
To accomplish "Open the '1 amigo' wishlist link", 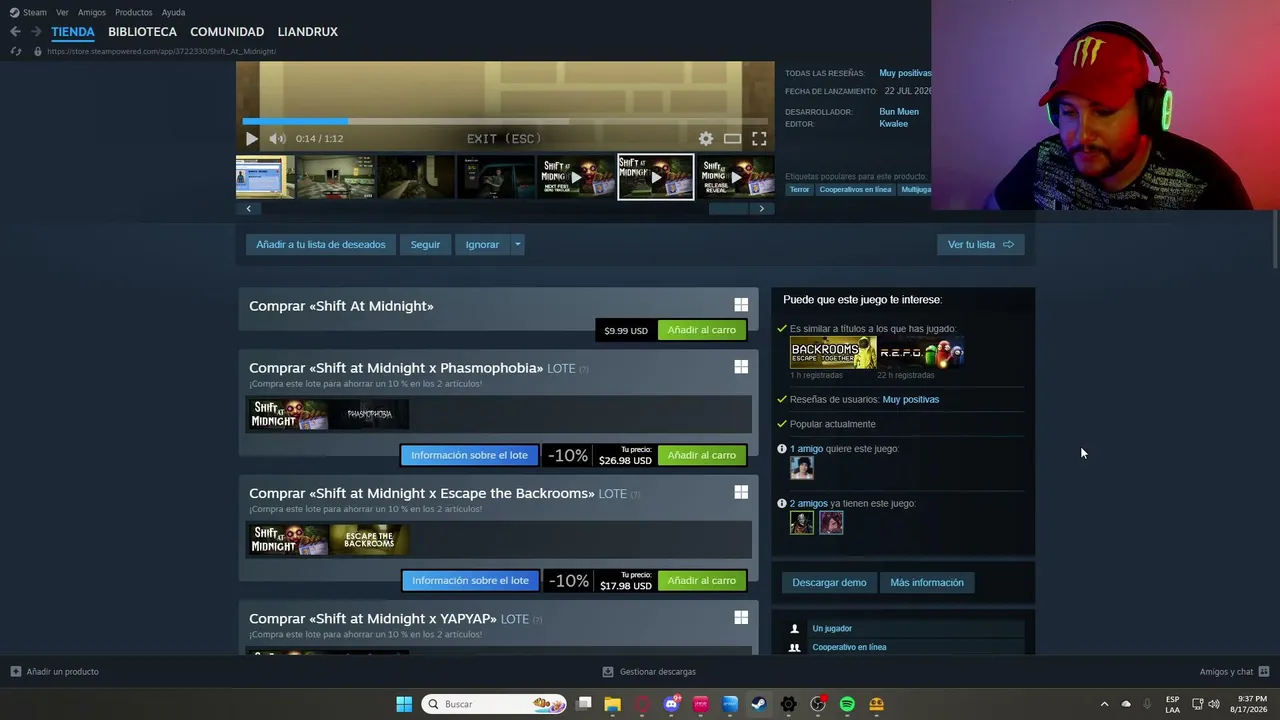I will coord(806,449).
